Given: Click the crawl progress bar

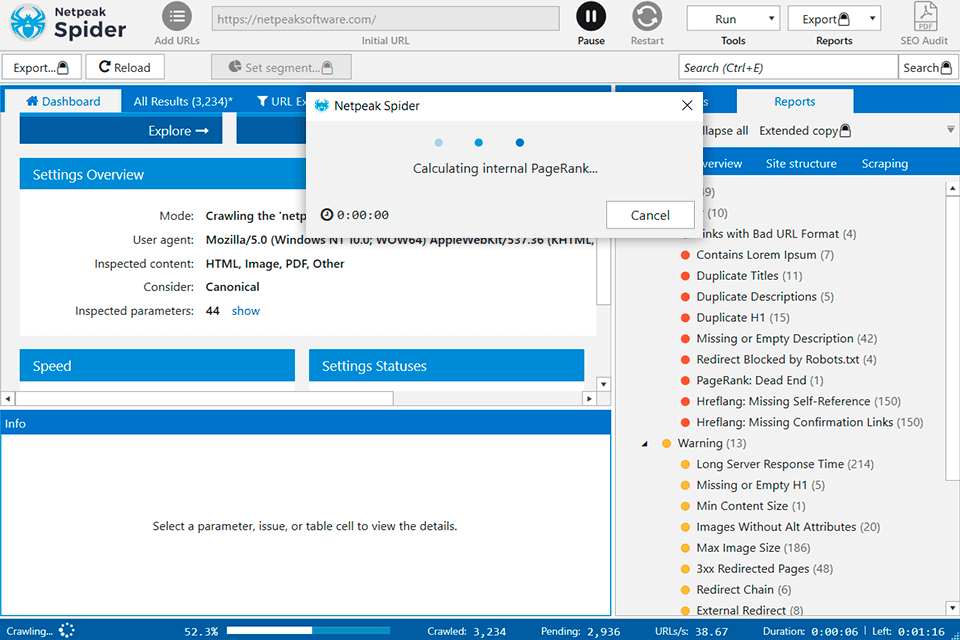Looking at the screenshot, I should coord(308,630).
